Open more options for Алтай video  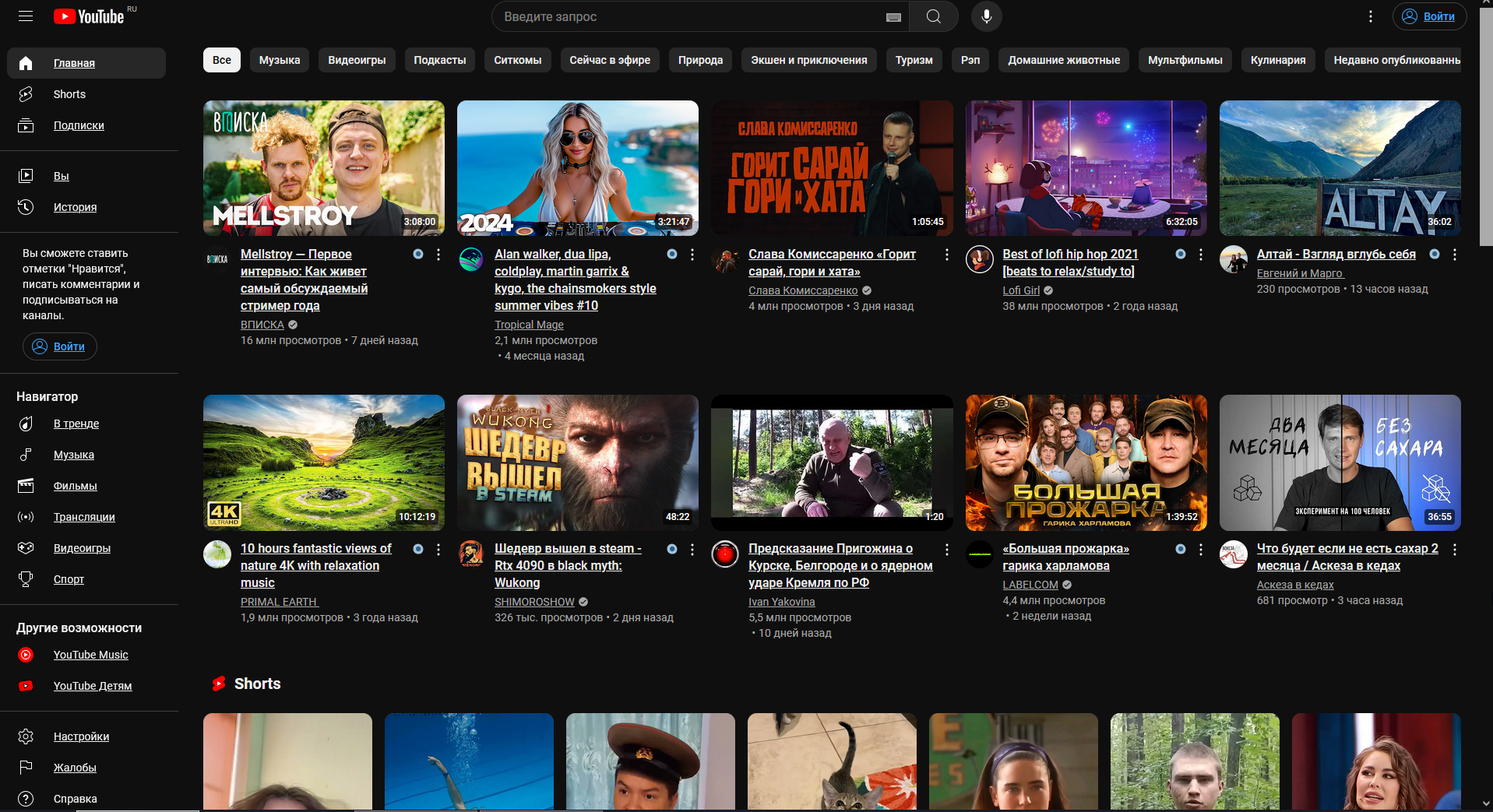(1455, 255)
